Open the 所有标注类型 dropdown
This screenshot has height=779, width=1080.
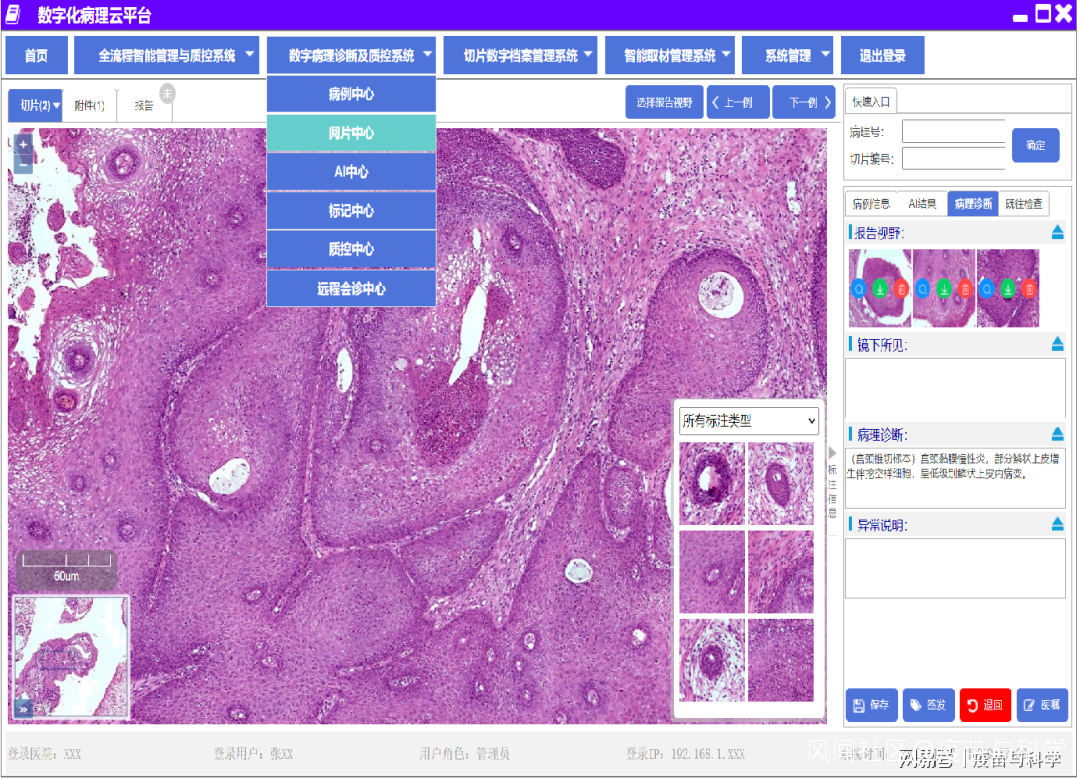(749, 421)
